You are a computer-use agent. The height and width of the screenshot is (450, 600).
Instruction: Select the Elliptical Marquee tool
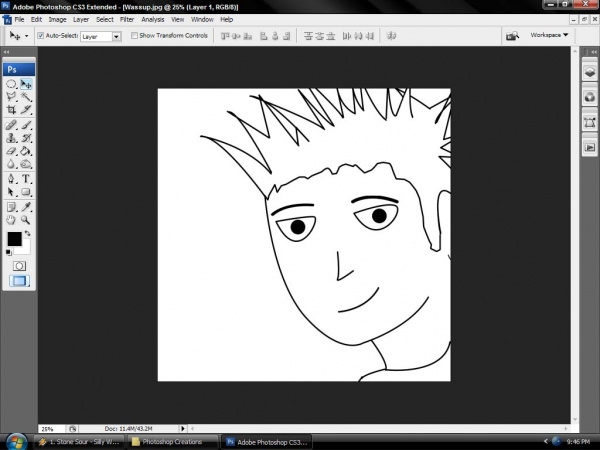[11, 84]
